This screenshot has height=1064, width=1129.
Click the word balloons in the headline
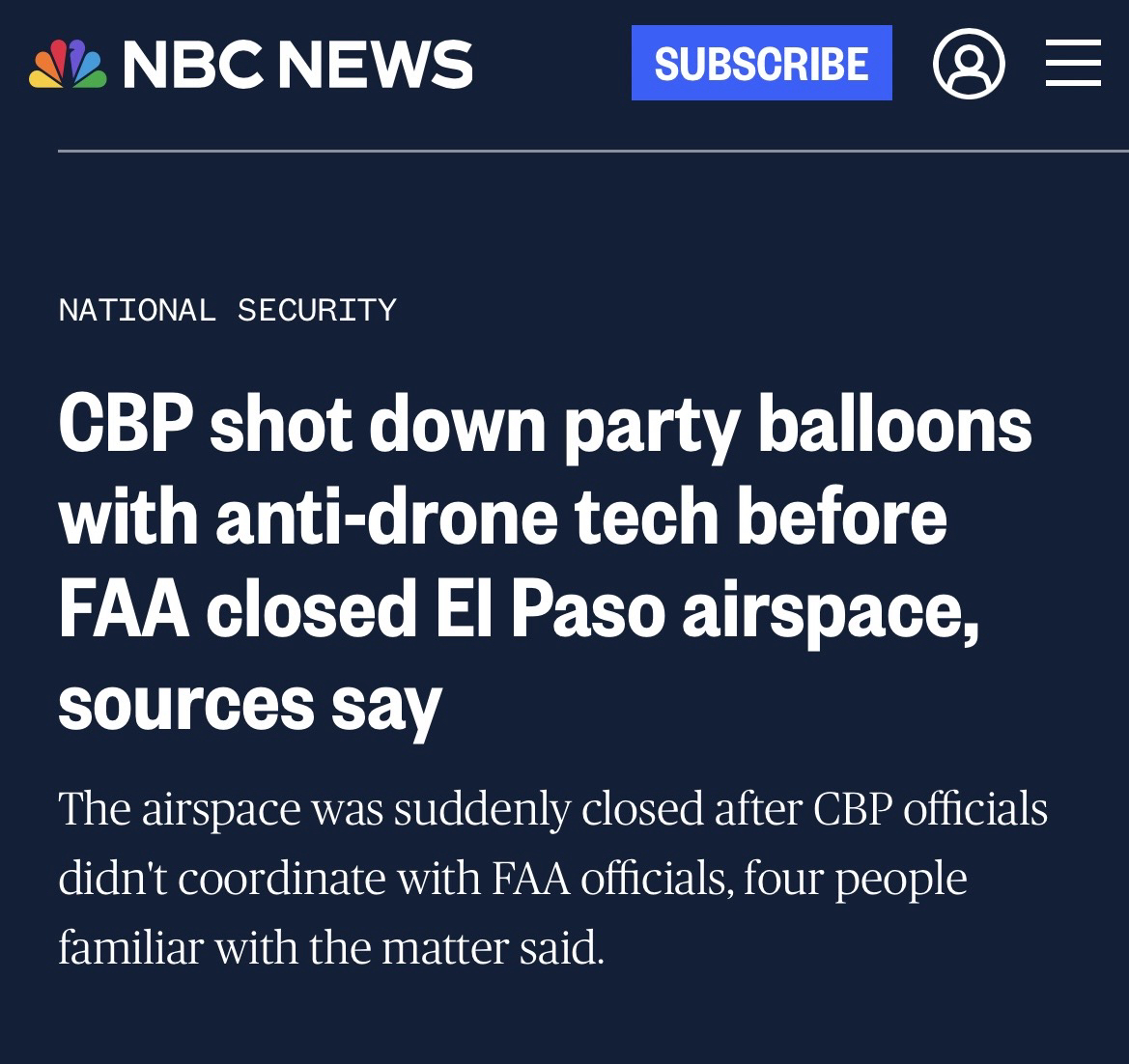[x=894, y=425]
